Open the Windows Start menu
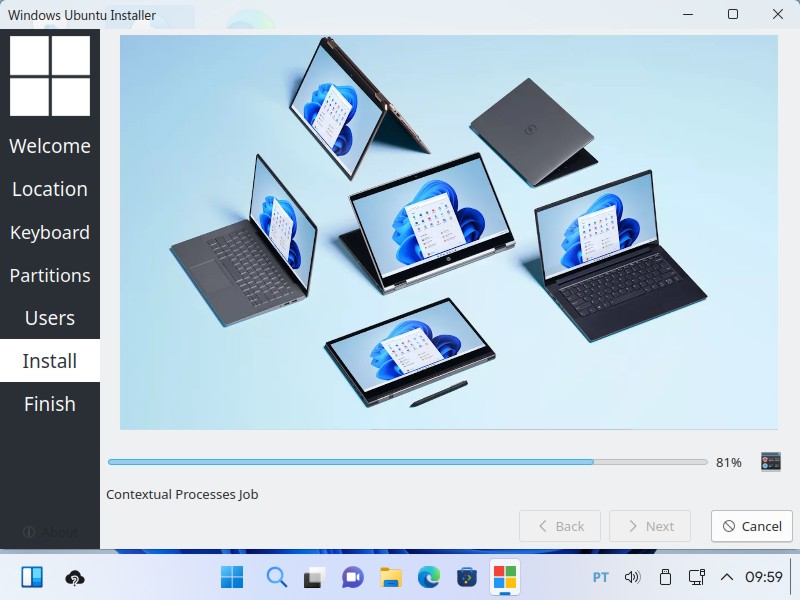Screen dimensions: 800x600 click(232, 577)
